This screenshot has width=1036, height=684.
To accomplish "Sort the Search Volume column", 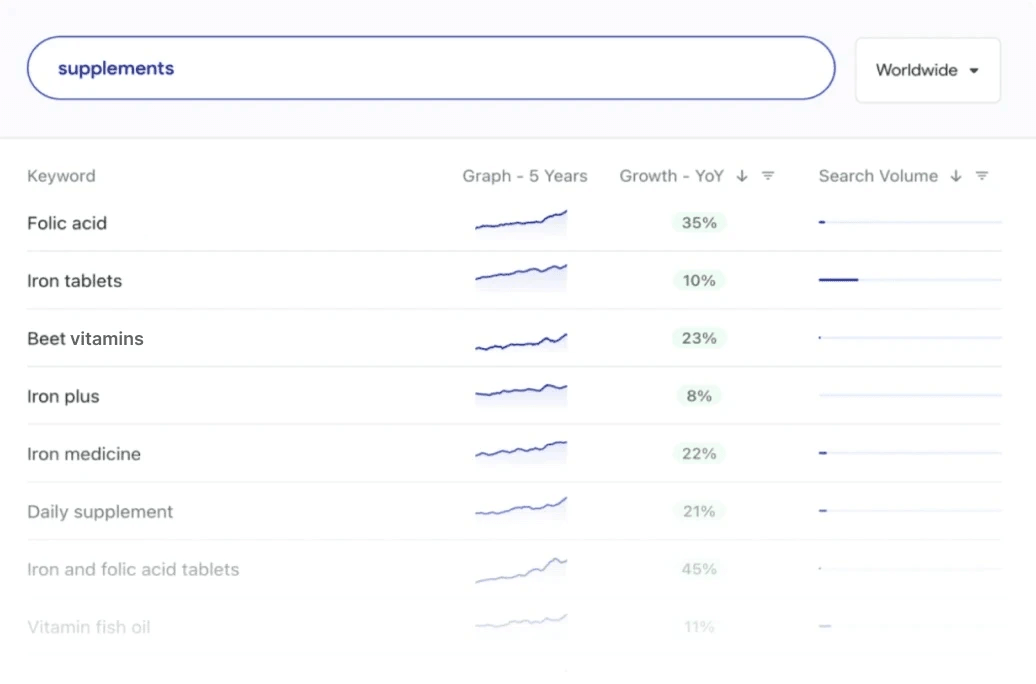I will 956,175.
